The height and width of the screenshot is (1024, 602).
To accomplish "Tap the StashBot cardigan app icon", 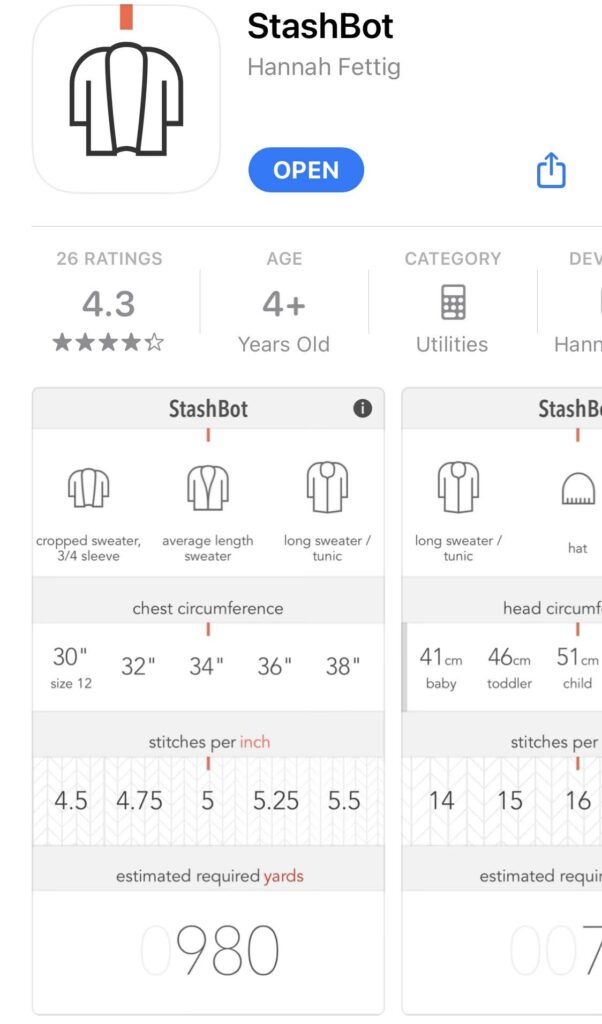I will click(x=126, y=99).
